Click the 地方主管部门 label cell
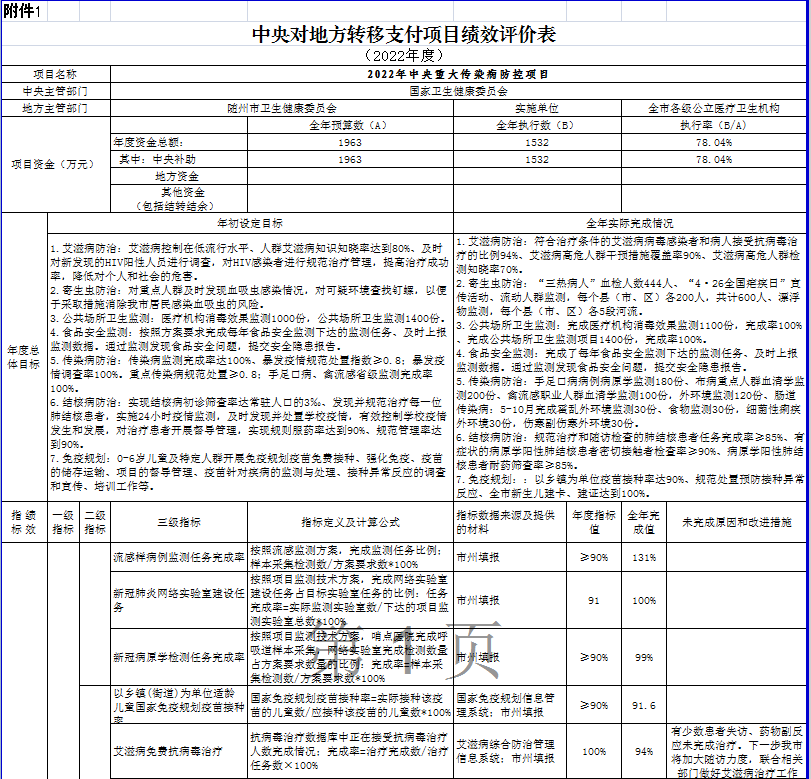Viewport: 811px width, 779px height. pyautogui.click(x=56, y=108)
